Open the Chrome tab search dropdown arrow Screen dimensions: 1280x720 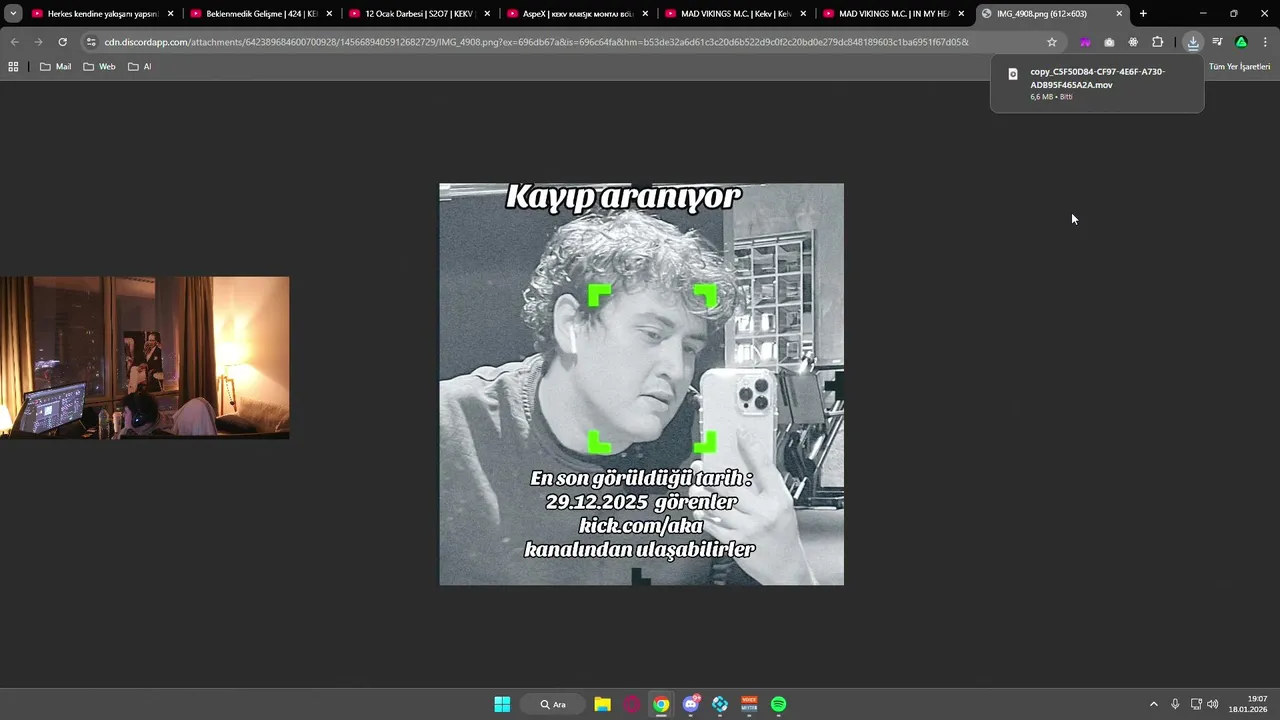[x=13, y=14]
